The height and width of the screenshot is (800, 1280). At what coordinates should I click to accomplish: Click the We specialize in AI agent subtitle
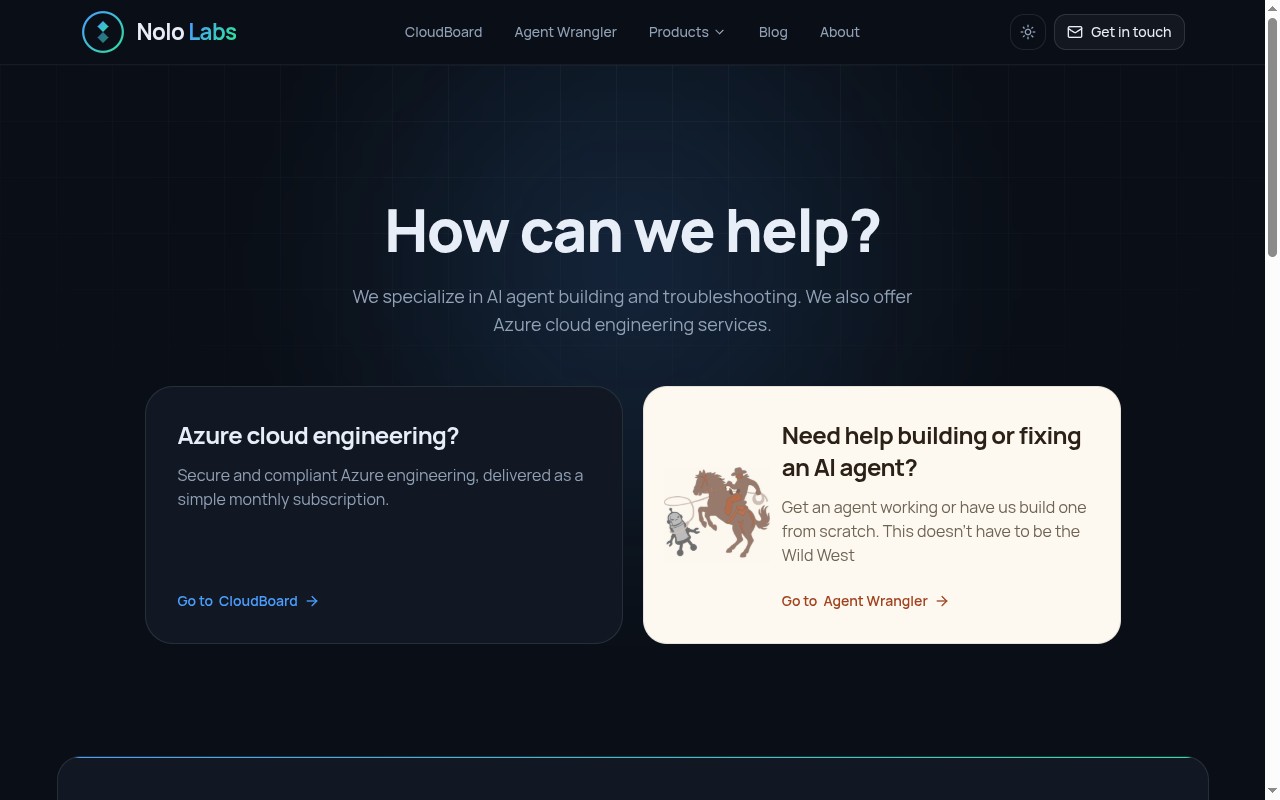click(632, 311)
